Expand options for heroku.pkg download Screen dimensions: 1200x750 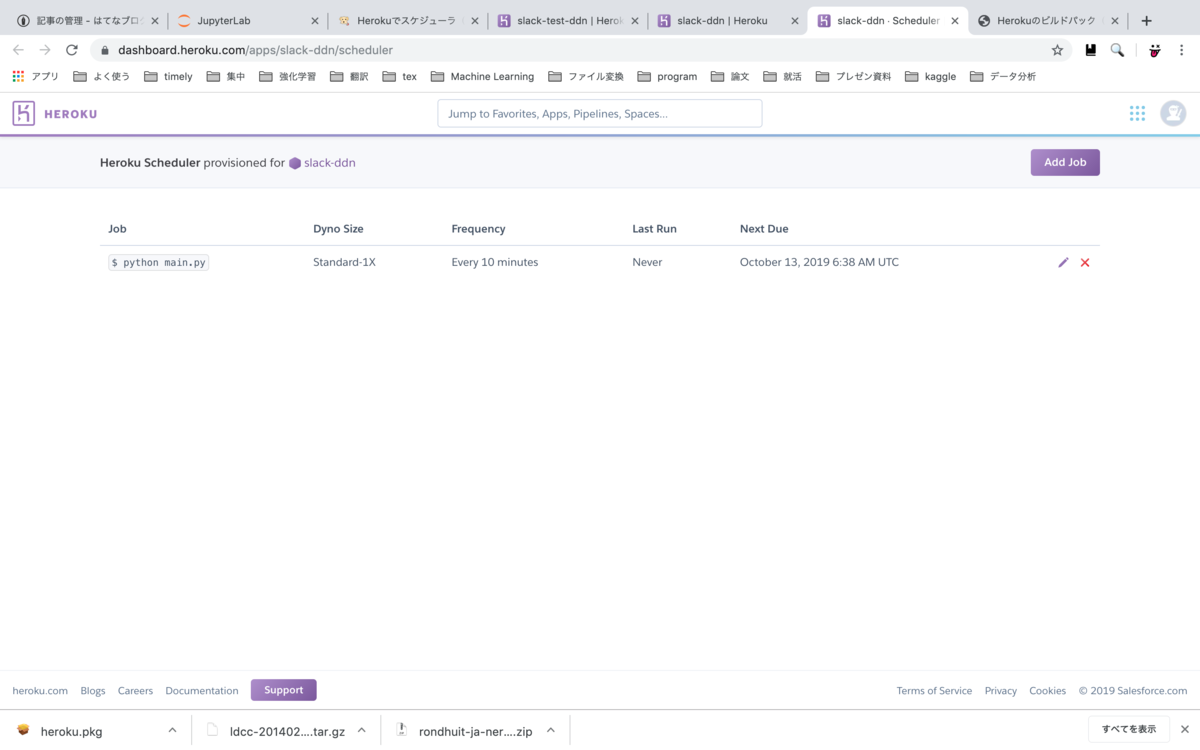click(172, 730)
